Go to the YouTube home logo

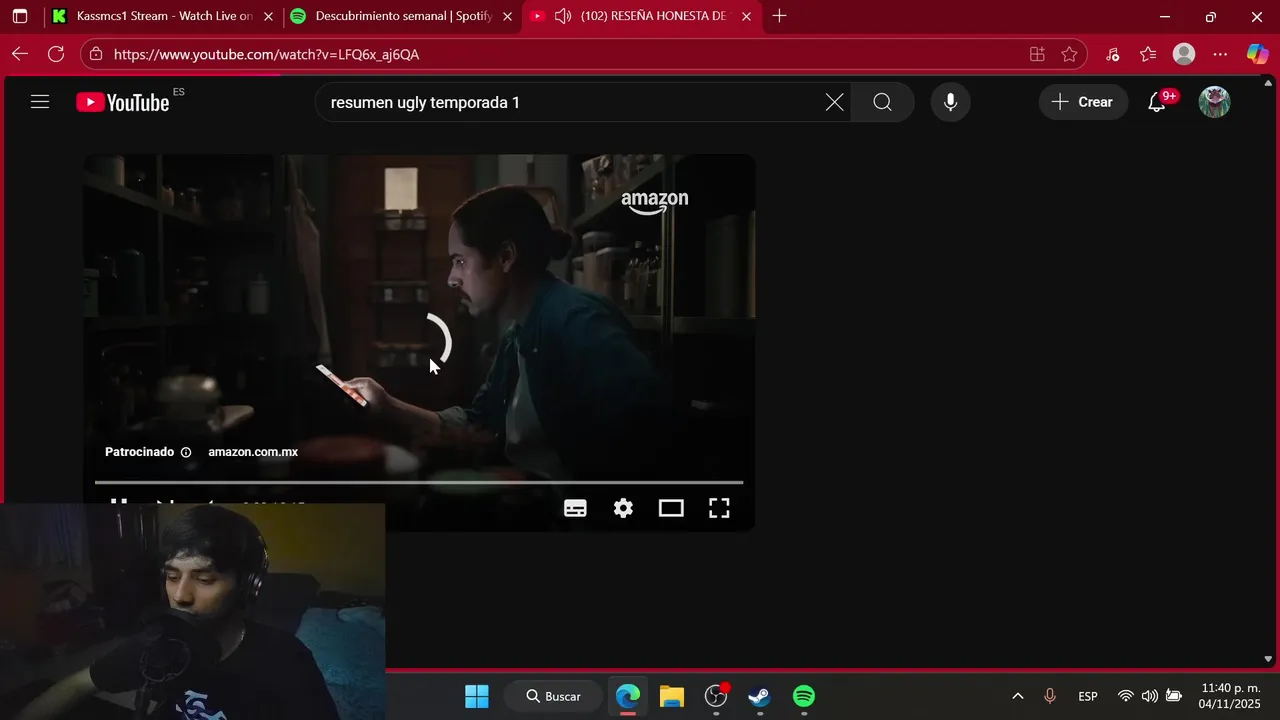tap(123, 102)
